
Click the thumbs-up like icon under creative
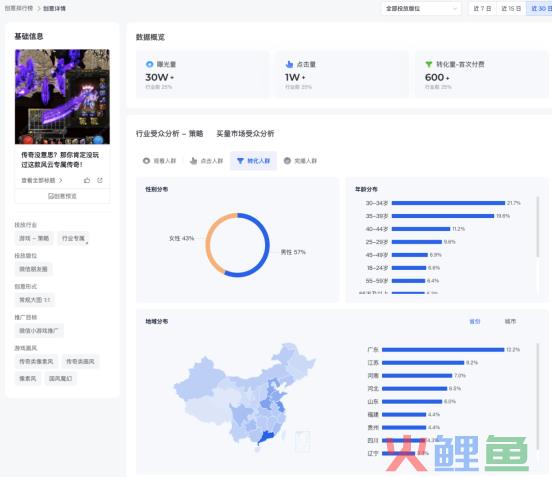point(87,180)
